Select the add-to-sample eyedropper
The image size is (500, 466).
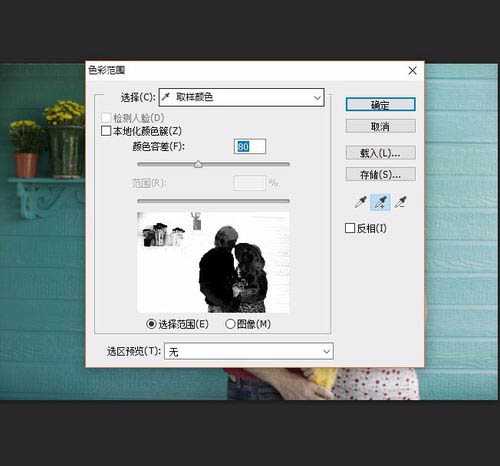pyautogui.click(x=380, y=202)
